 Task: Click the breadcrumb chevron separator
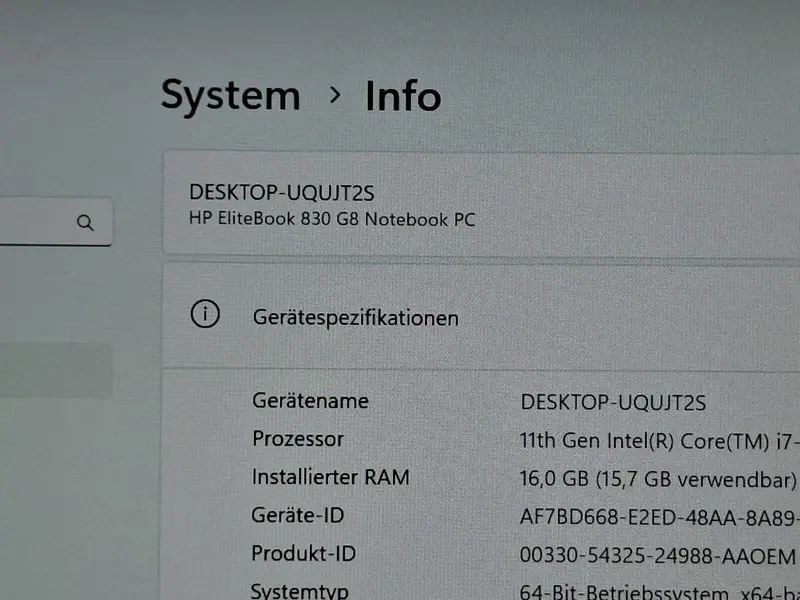point(335,95)
